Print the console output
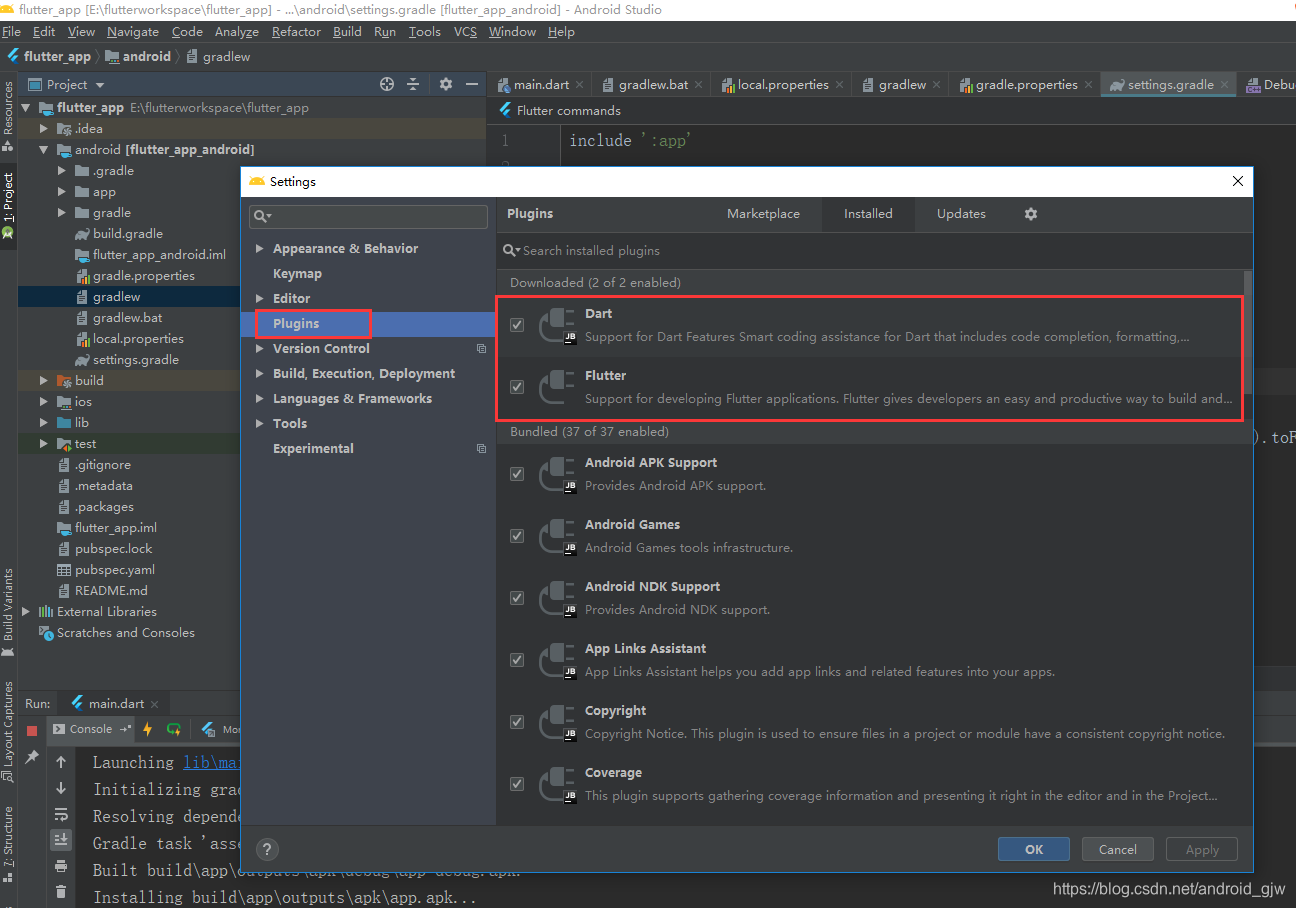 click(61, 866)
